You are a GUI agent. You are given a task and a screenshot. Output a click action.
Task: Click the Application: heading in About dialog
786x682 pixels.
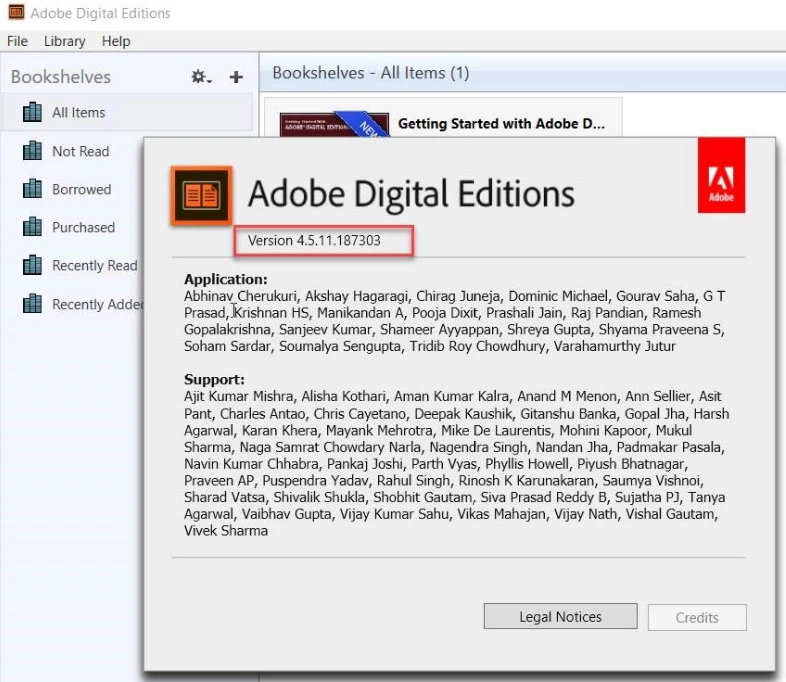point(226,279)
